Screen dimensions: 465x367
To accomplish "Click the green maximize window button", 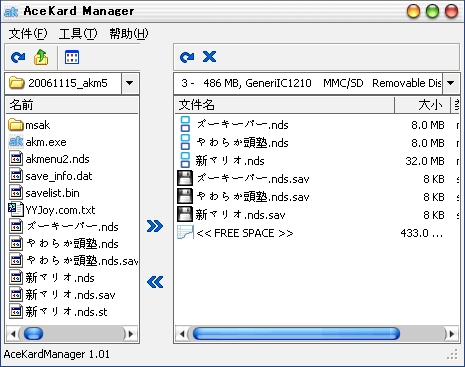I will click(x=433, y=11).
